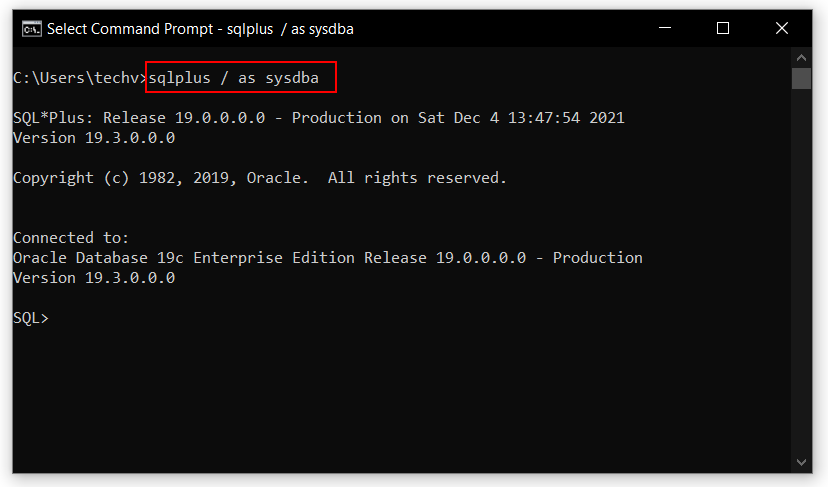Click 'Oracle Database 19c Enterprise Edition' text
Image resolution: width=828 pixels, height=487 pixels.
184,258
